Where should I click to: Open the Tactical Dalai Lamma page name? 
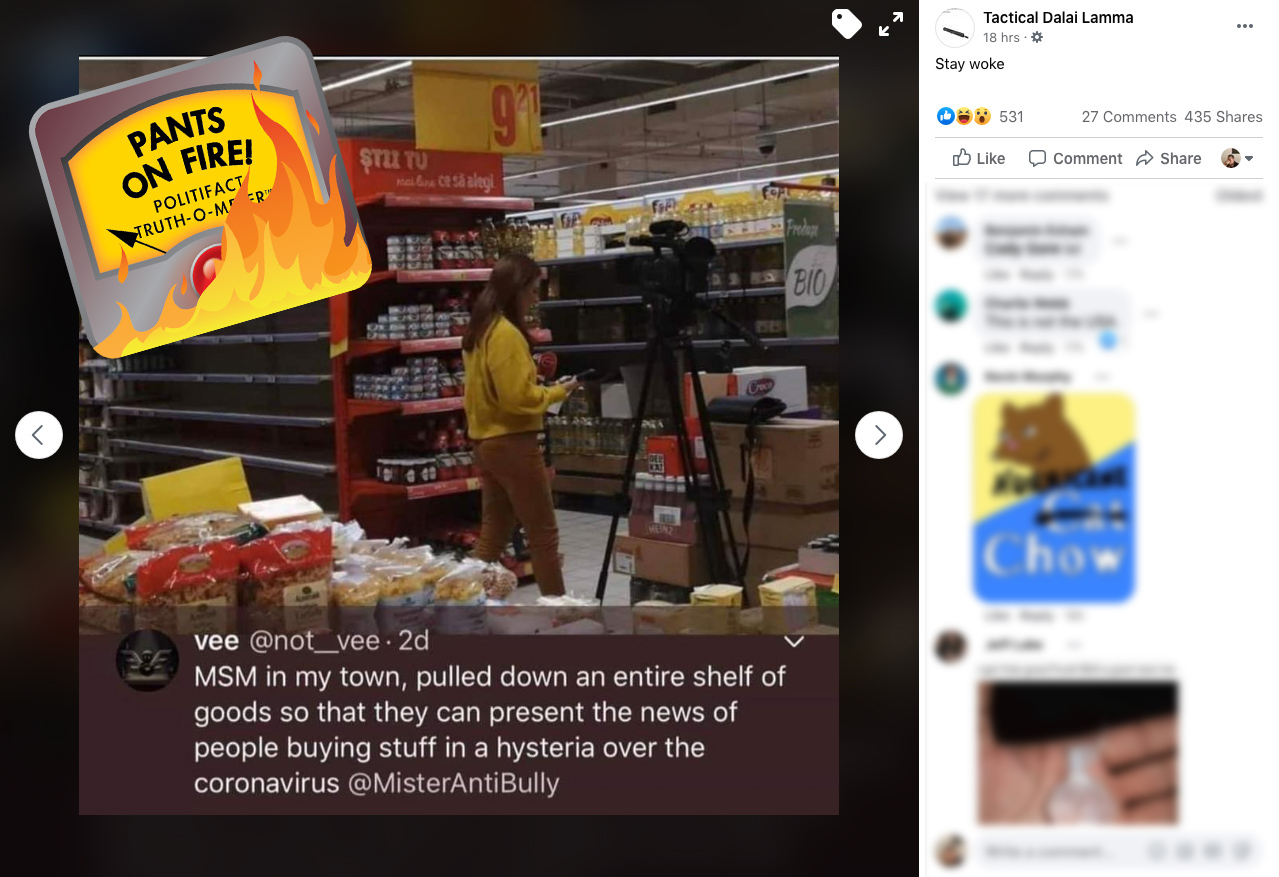pyautogui.click(x=1058, y=17)
